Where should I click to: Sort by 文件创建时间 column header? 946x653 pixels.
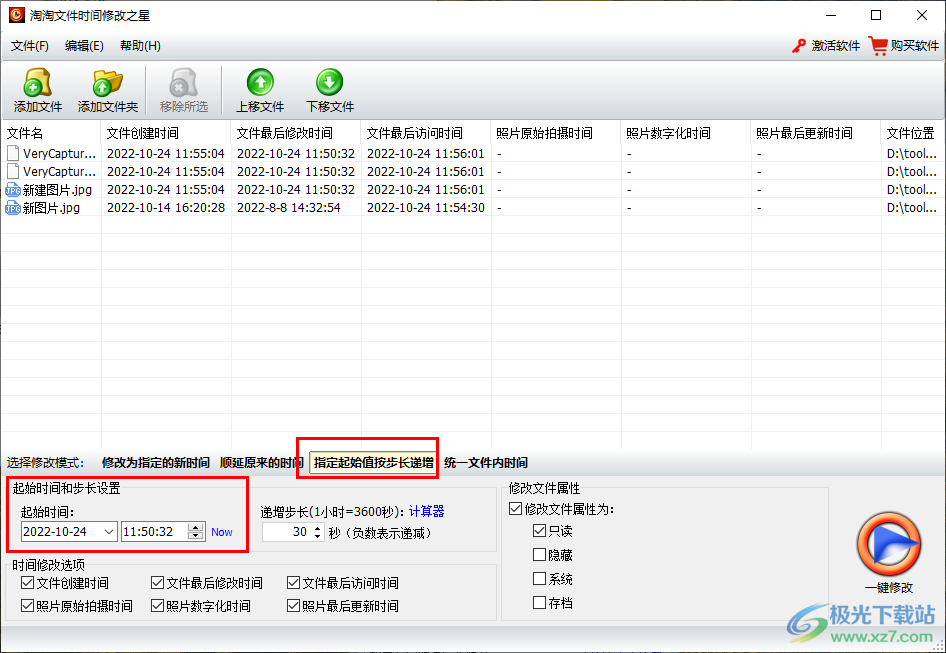(x=165, y=133)
